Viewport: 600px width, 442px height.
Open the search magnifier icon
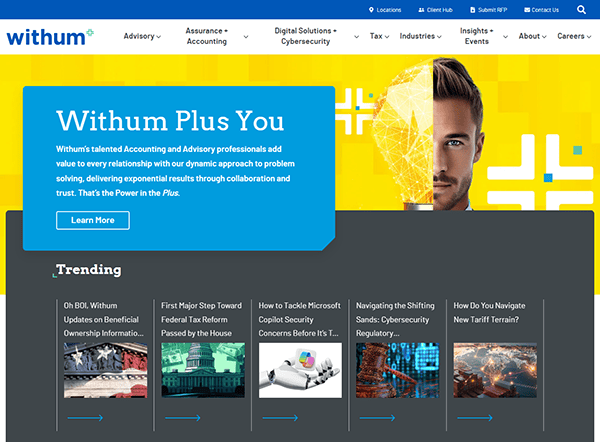point(581,10)
